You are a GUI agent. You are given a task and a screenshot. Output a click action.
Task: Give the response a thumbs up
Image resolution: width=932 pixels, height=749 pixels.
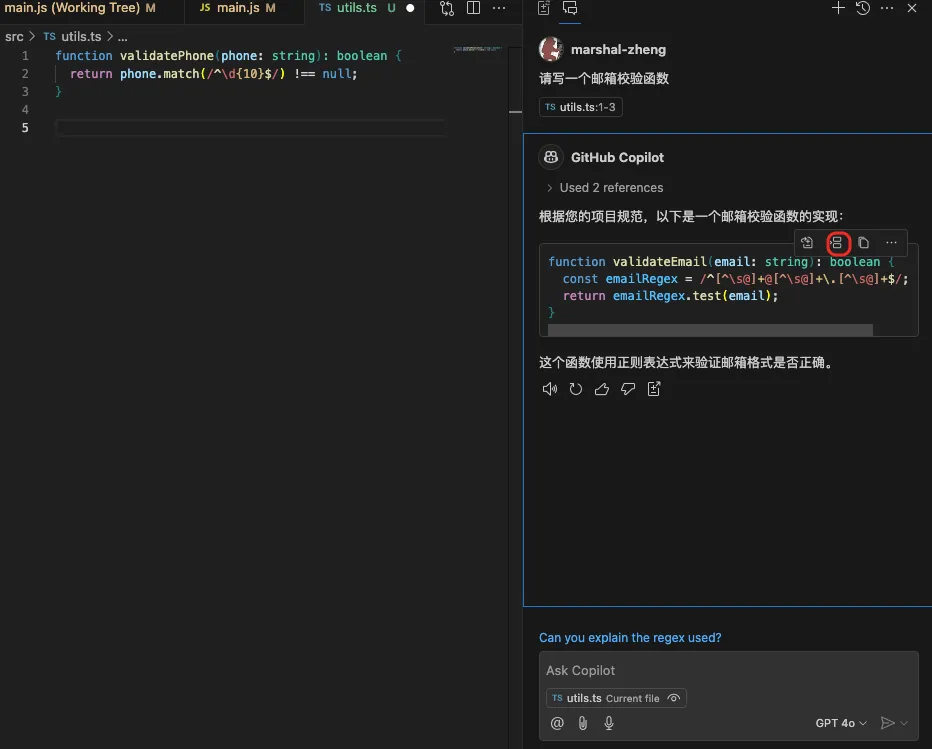tap(601, 389)
